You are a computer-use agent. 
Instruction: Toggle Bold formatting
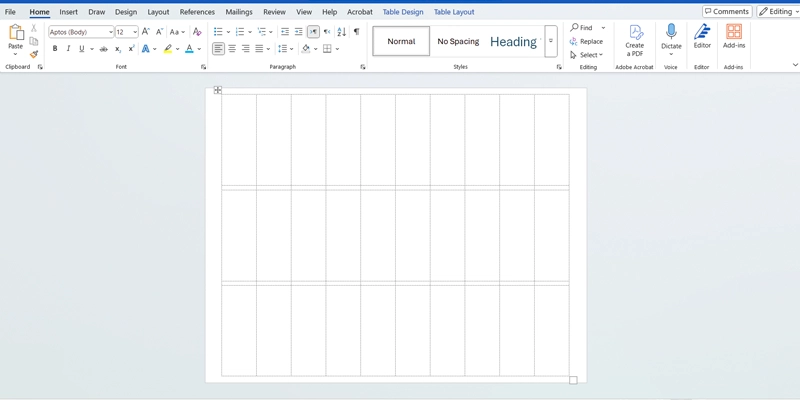(55, 49)
